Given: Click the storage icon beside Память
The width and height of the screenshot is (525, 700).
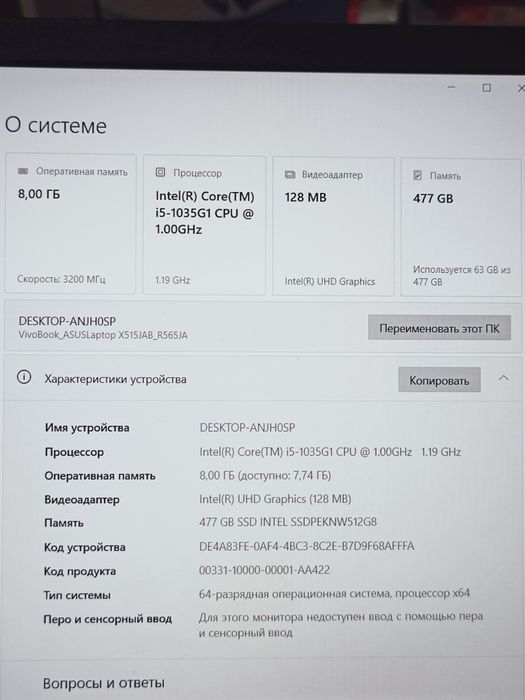Looking at the screenshot, I should [x=417, y=175].
